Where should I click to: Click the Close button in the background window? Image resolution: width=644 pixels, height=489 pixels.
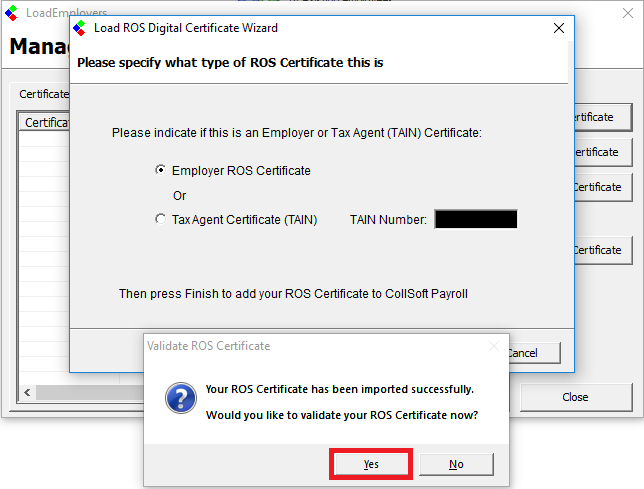pyautogui.click(x=575, y=397)
